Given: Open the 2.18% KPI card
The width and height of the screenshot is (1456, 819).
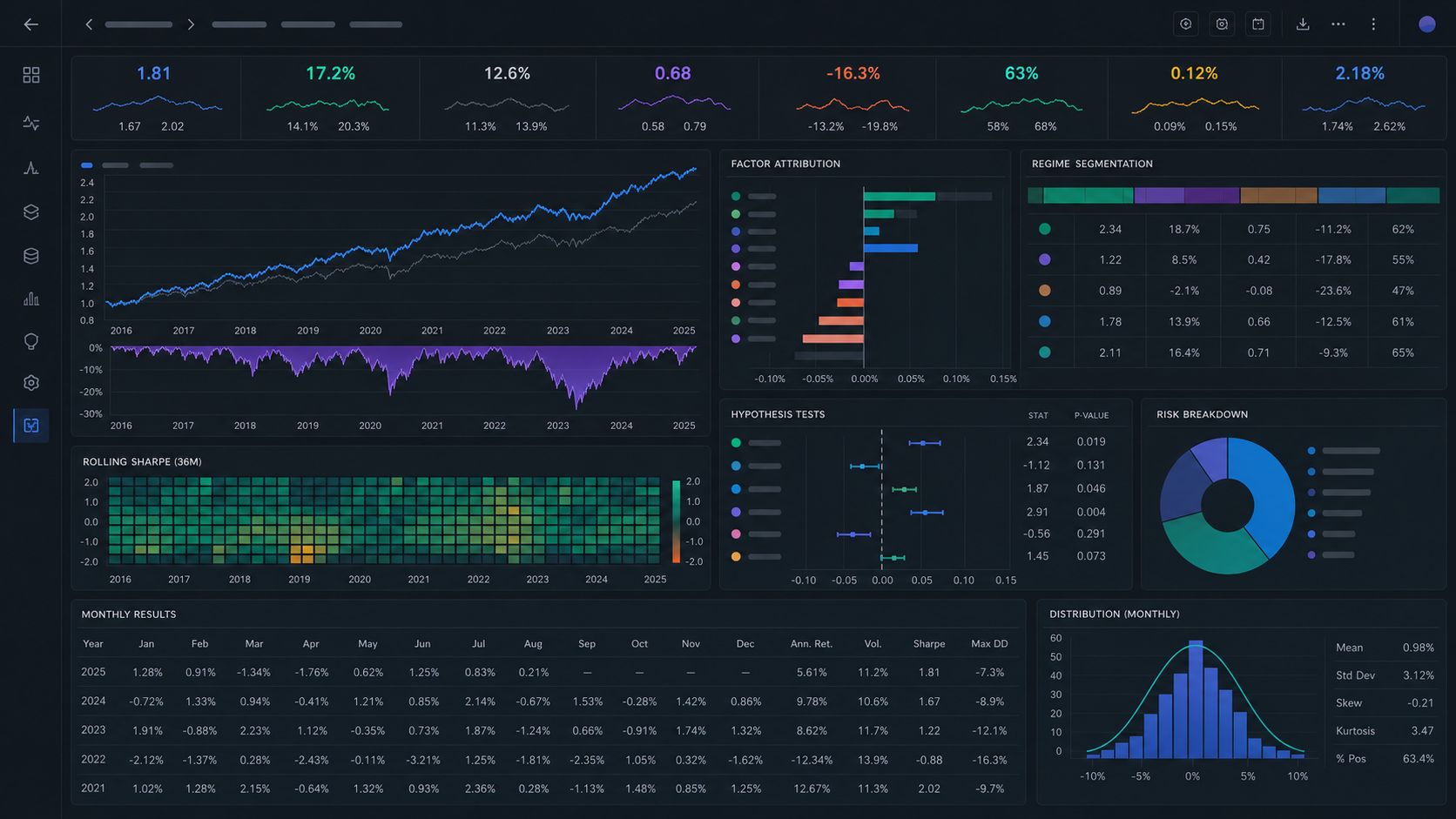Looking at the screenshot, I should [x=1363, y=98].
